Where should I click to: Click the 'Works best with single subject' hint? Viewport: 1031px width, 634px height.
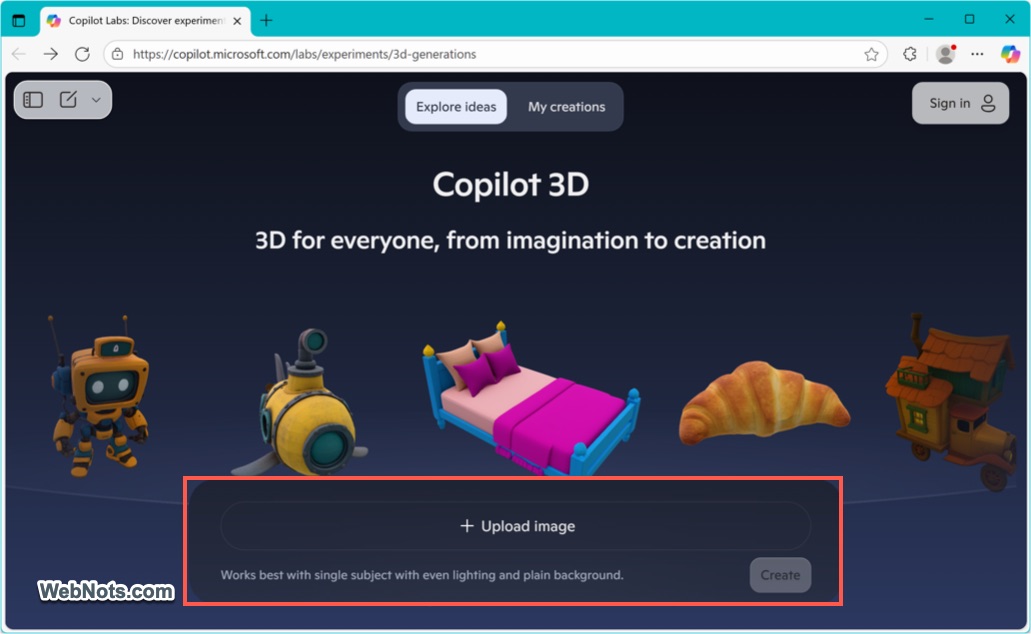[x=421, y=575]
